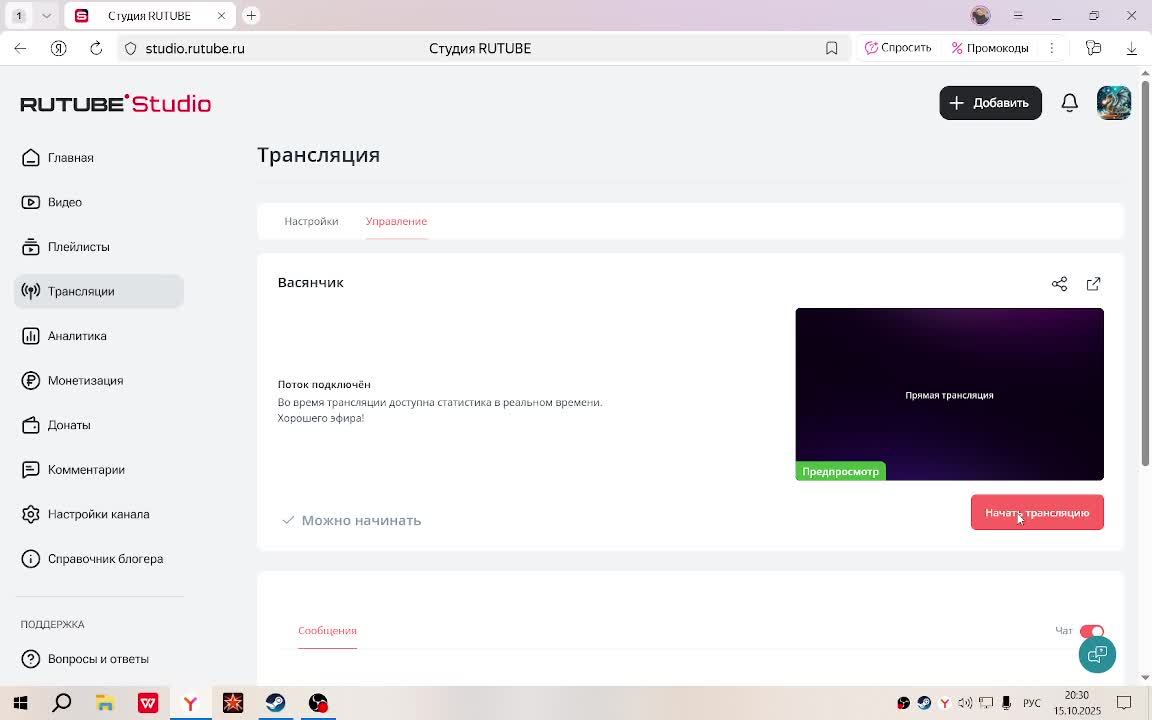Close the Студия RUTUBE tab

click(x=221, y=15)
